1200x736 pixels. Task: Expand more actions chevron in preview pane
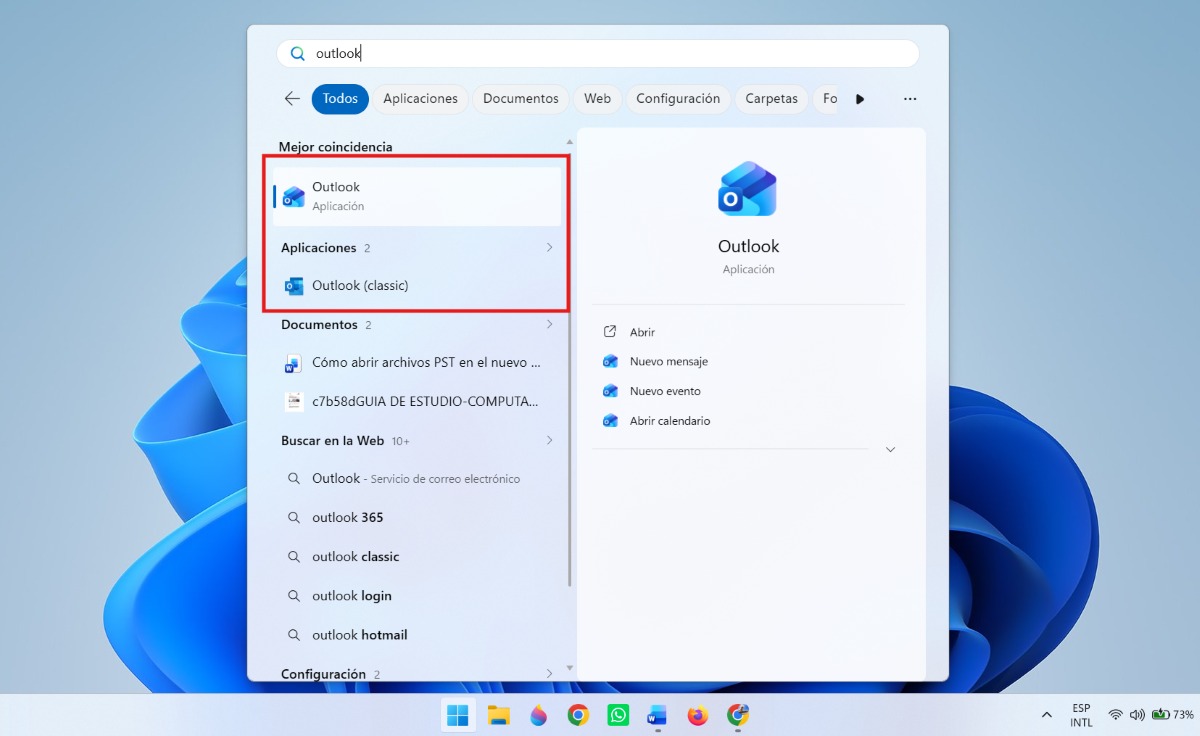[x=890, y=450]
